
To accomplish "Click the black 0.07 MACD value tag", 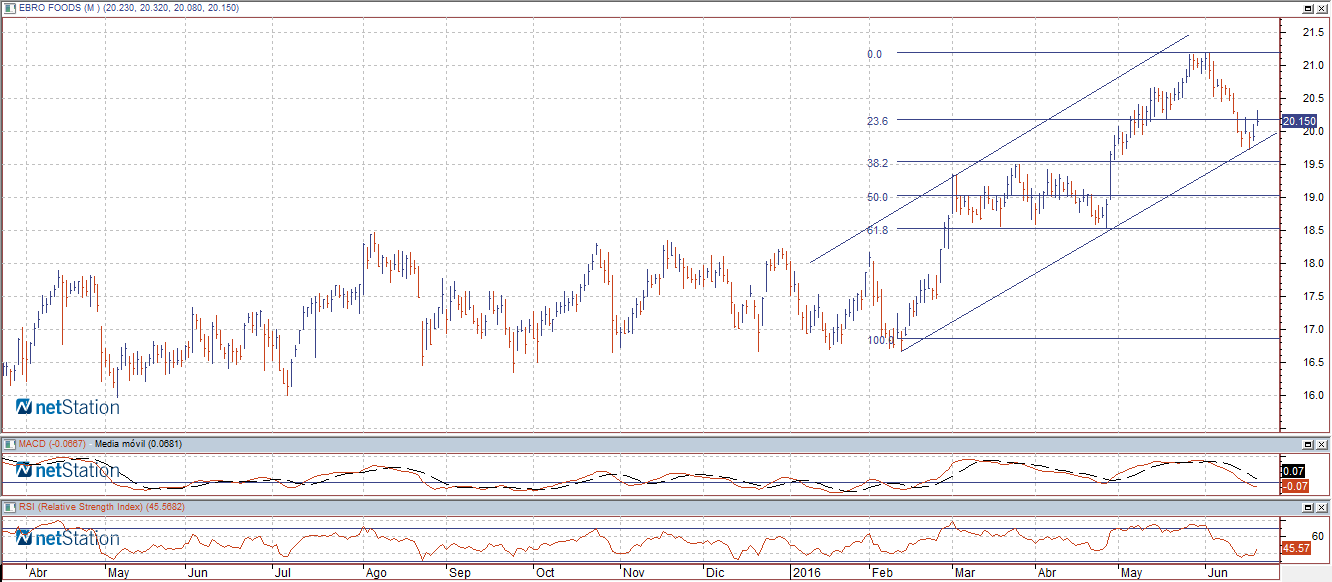I will click(x=1294, y=471).
